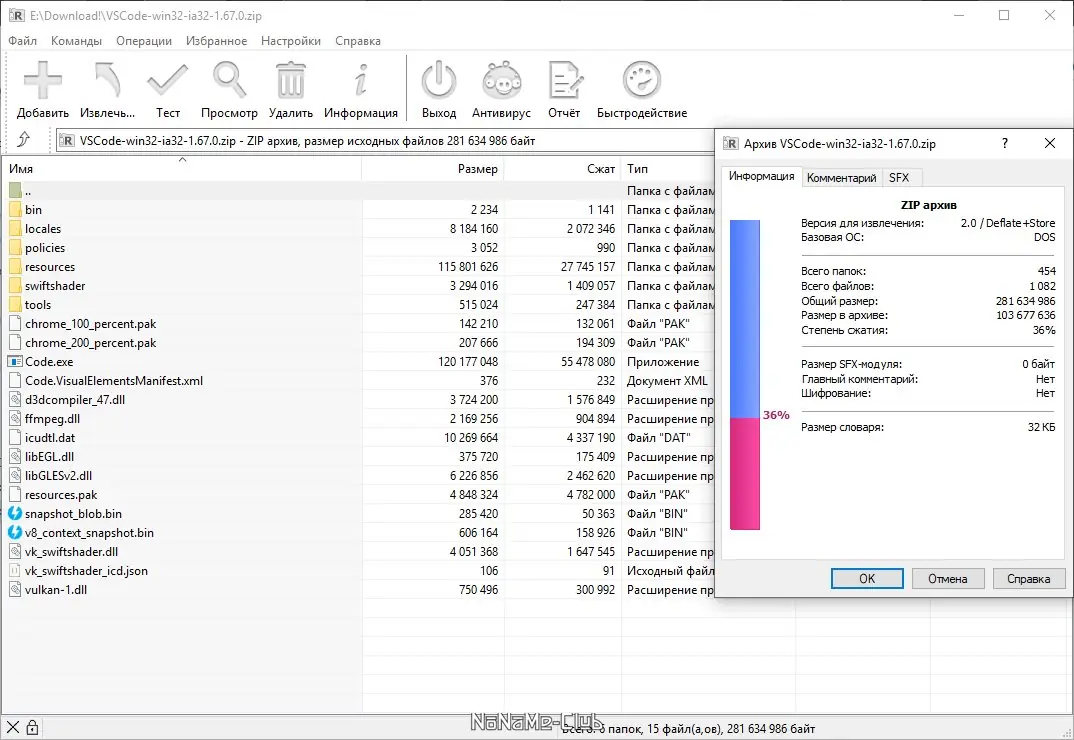
Task: Sort by the Имя column header
Action: pos(182,168)
